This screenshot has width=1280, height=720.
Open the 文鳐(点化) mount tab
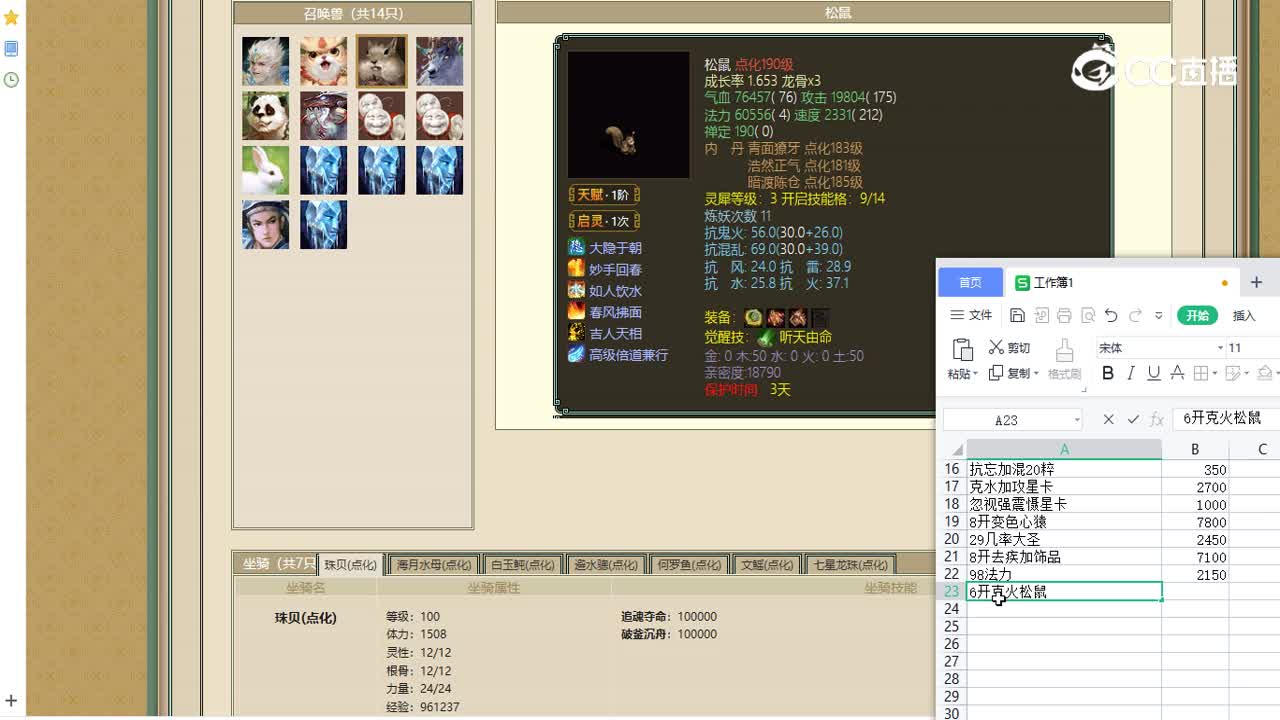coord(766,564)
